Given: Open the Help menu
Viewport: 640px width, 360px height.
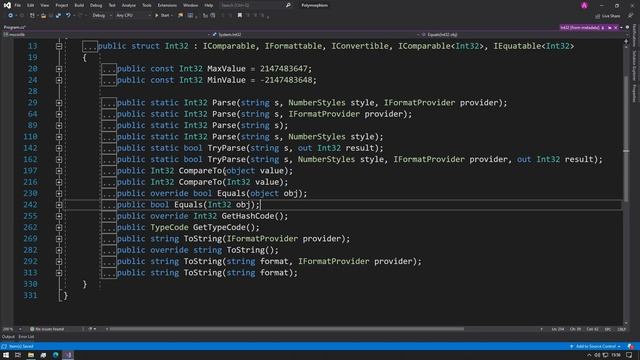Looking at the screenshot, I should pyautogui.click(x=209, y=5).
